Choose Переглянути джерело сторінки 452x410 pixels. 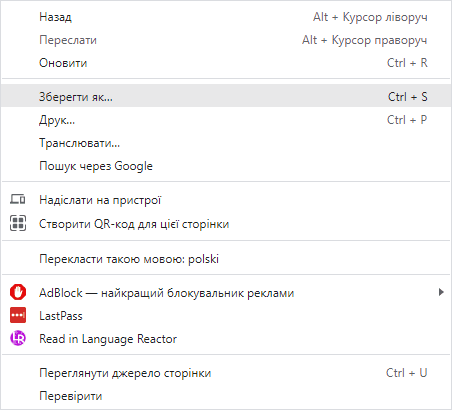click(226, 373)
